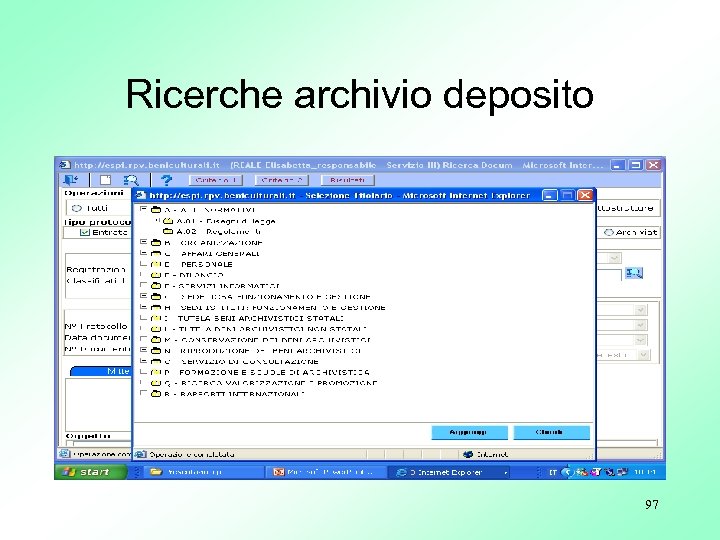Select FORMAZIONE E SCUOLE DI ARCHIVISTICA entry
Screen dimensions: 720x540
tap(267, 372)
